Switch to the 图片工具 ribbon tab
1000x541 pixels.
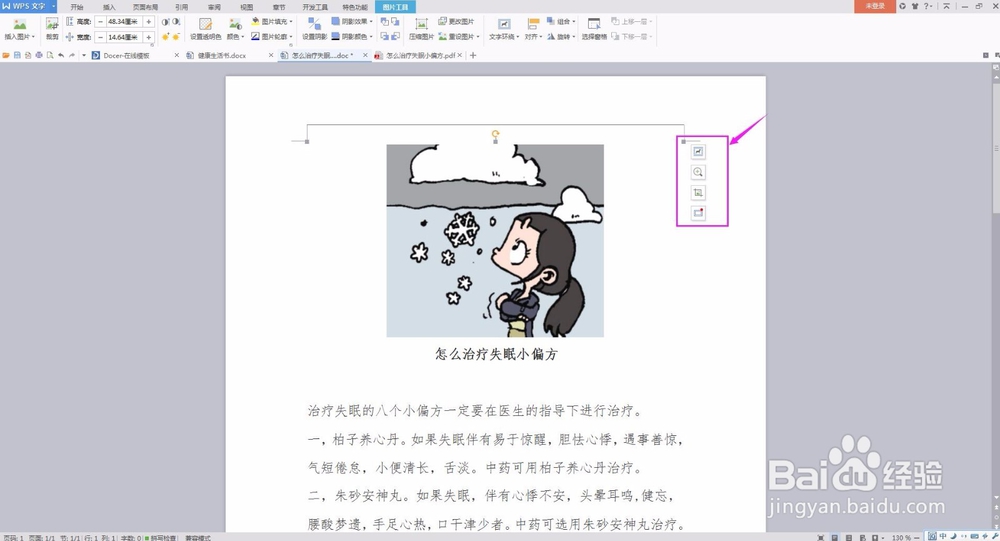click(x=395, y=7)
